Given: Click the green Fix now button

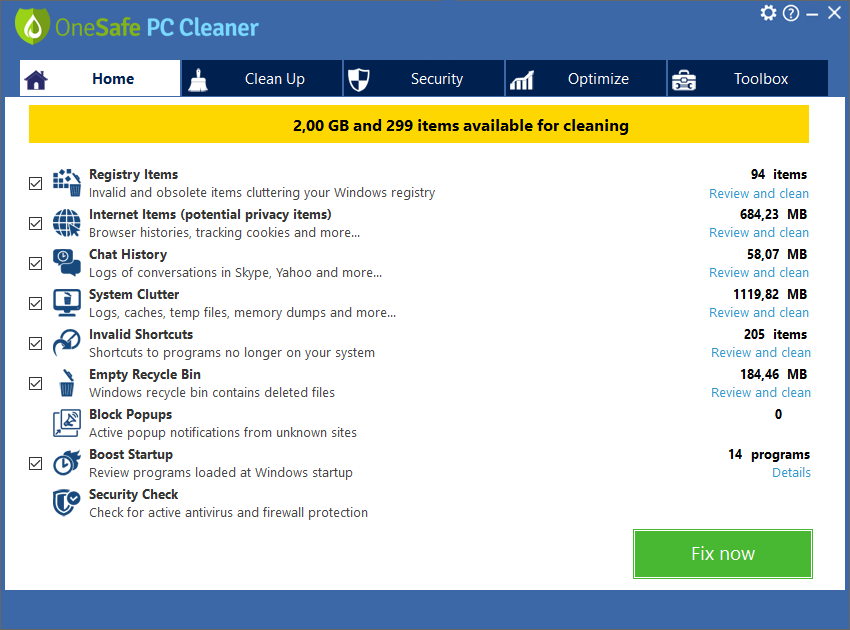Looking at the screenshot, I should [723, 554].
